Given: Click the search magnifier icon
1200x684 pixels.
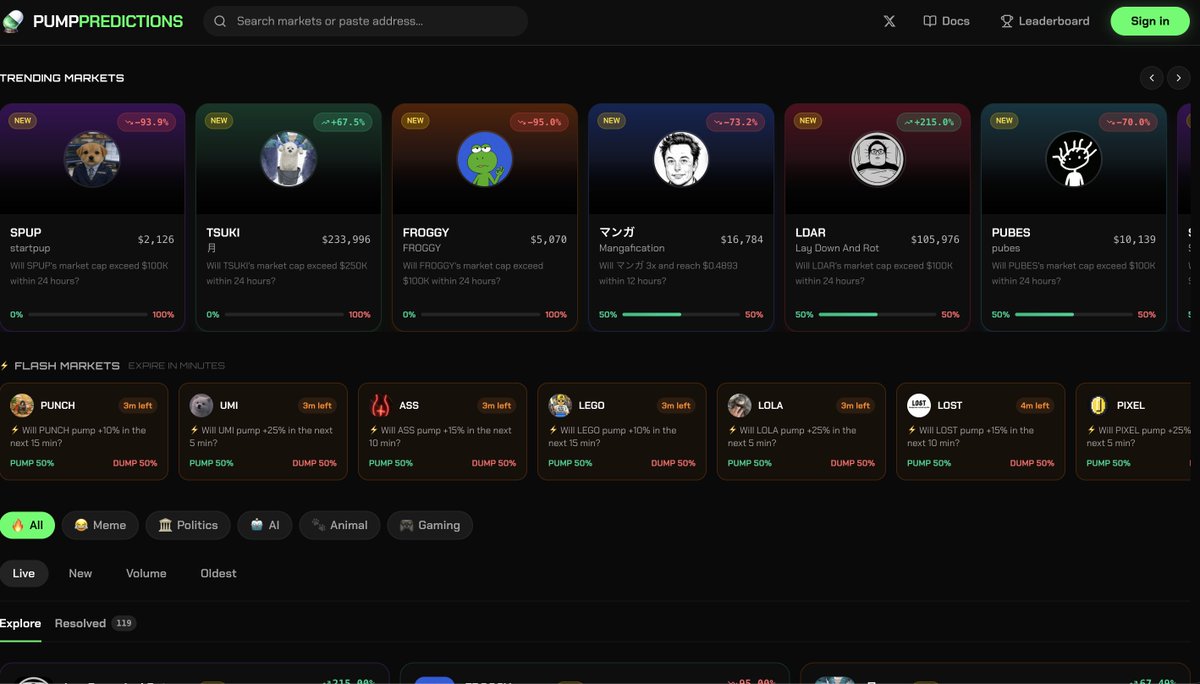Looking at the screenshot, I should [220, 21].
